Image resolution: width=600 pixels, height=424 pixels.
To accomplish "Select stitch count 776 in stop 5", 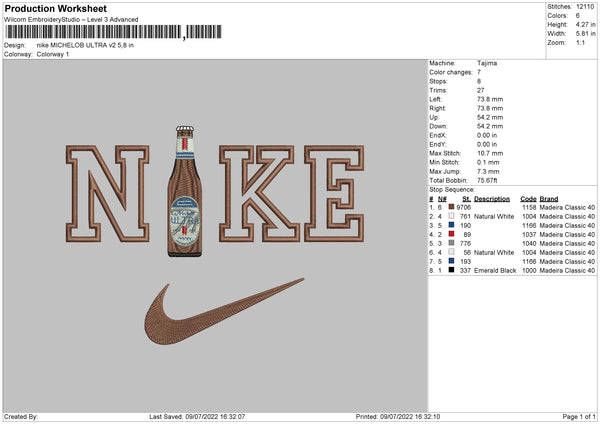I will [465, 243].
